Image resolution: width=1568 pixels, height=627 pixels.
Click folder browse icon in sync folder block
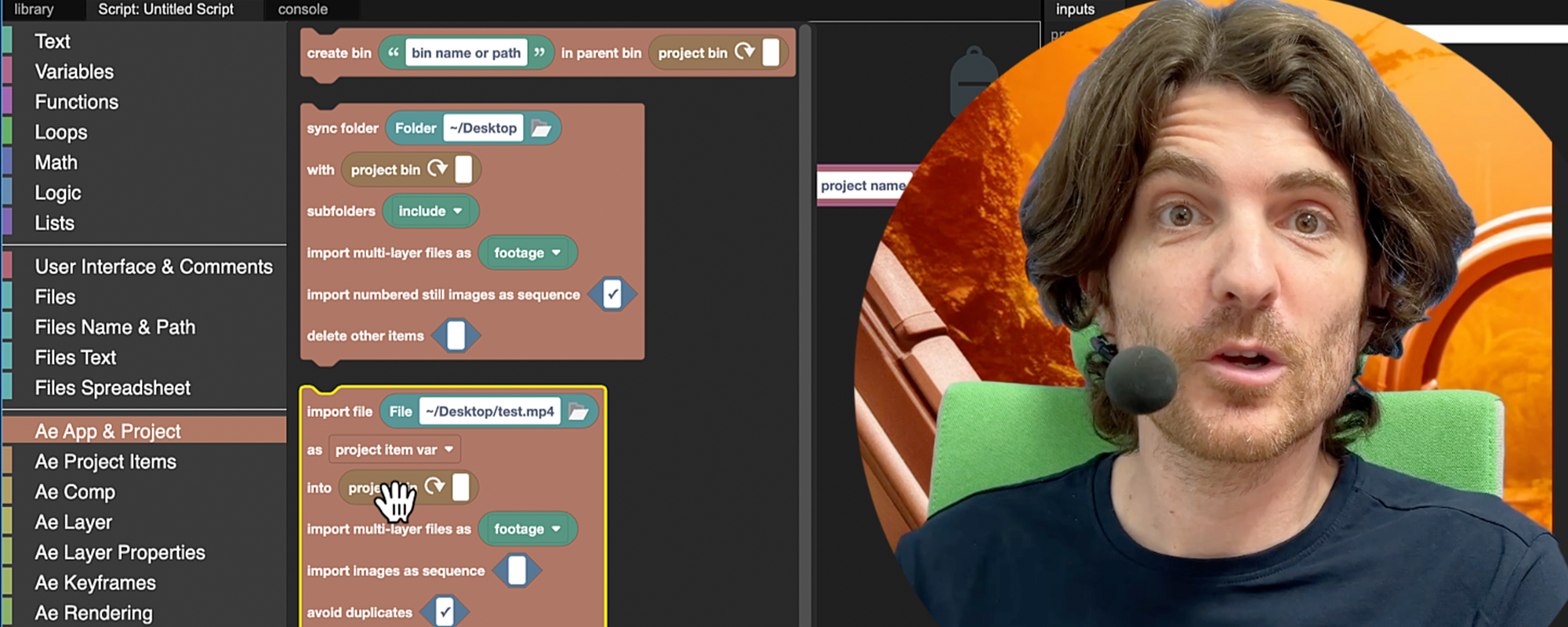[x=541, y=129]
